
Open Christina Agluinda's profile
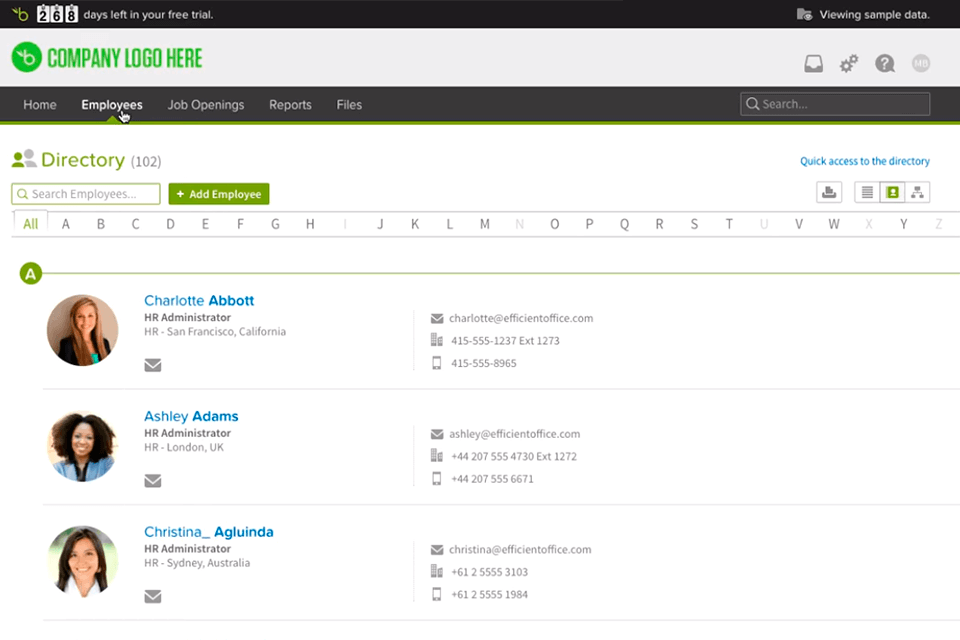(x=209, y=532)
